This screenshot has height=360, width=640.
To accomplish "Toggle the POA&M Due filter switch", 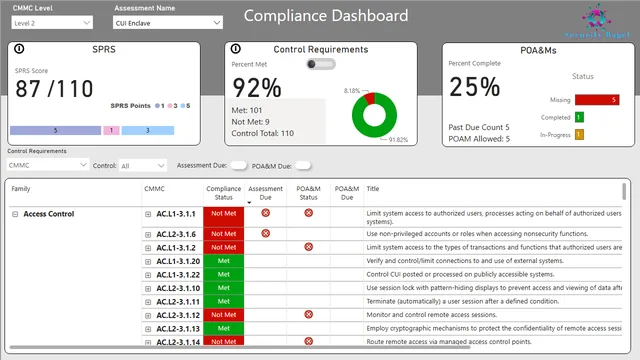I will pyautogui.click(x=303, y=165).
